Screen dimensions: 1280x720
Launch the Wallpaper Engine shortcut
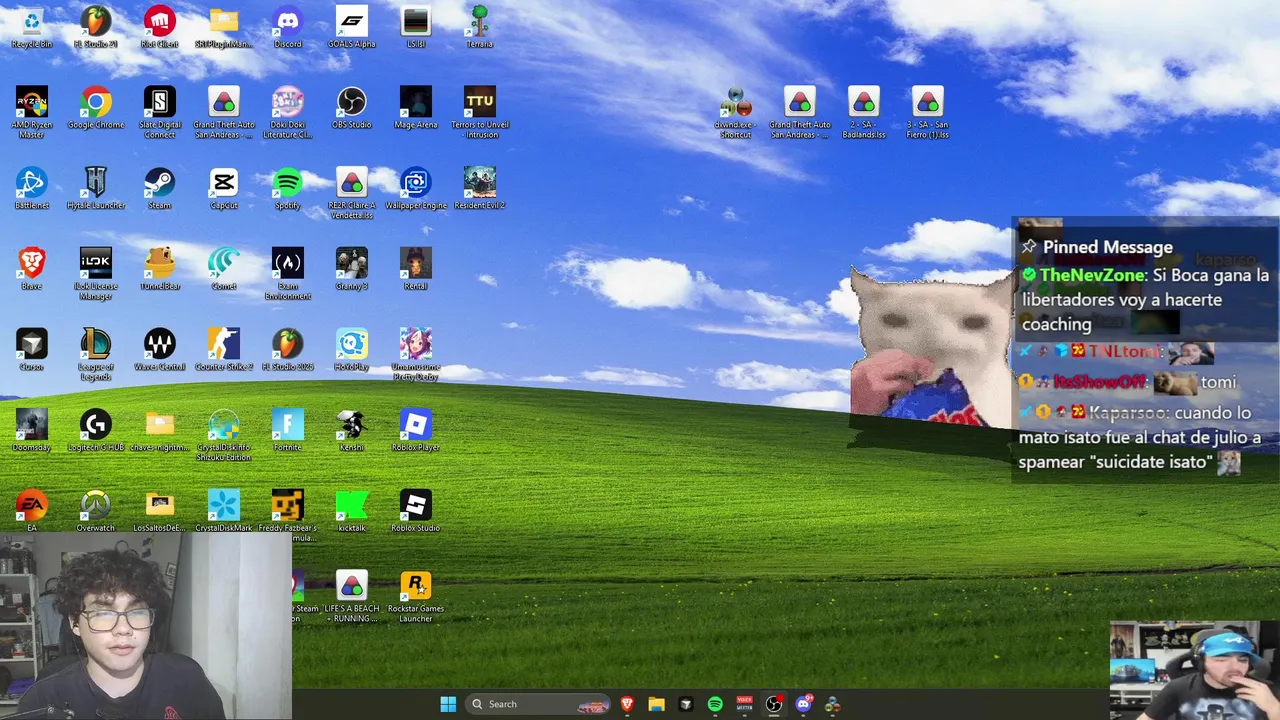click(416, 189)
